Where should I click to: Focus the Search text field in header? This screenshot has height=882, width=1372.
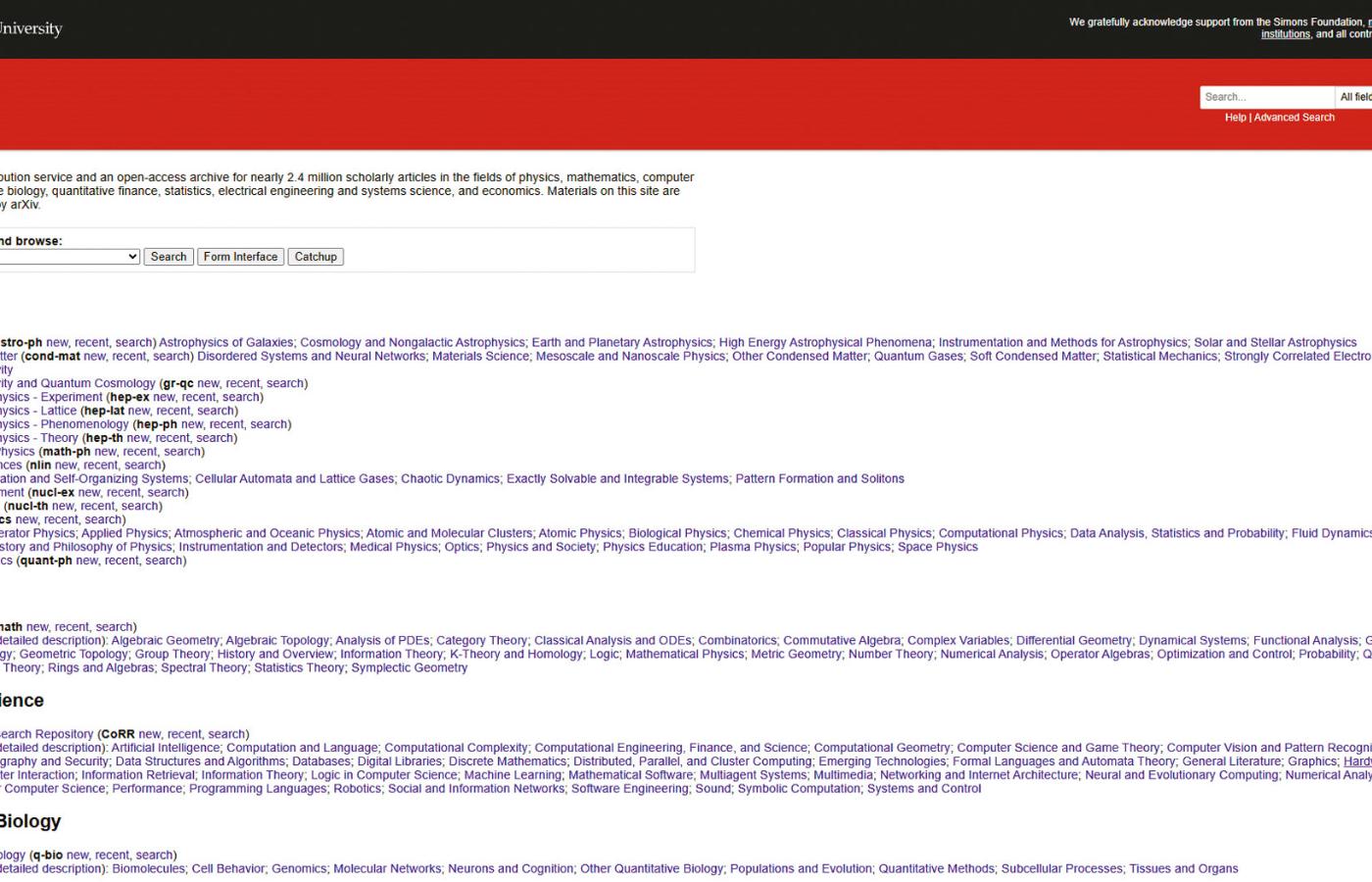1266,97
